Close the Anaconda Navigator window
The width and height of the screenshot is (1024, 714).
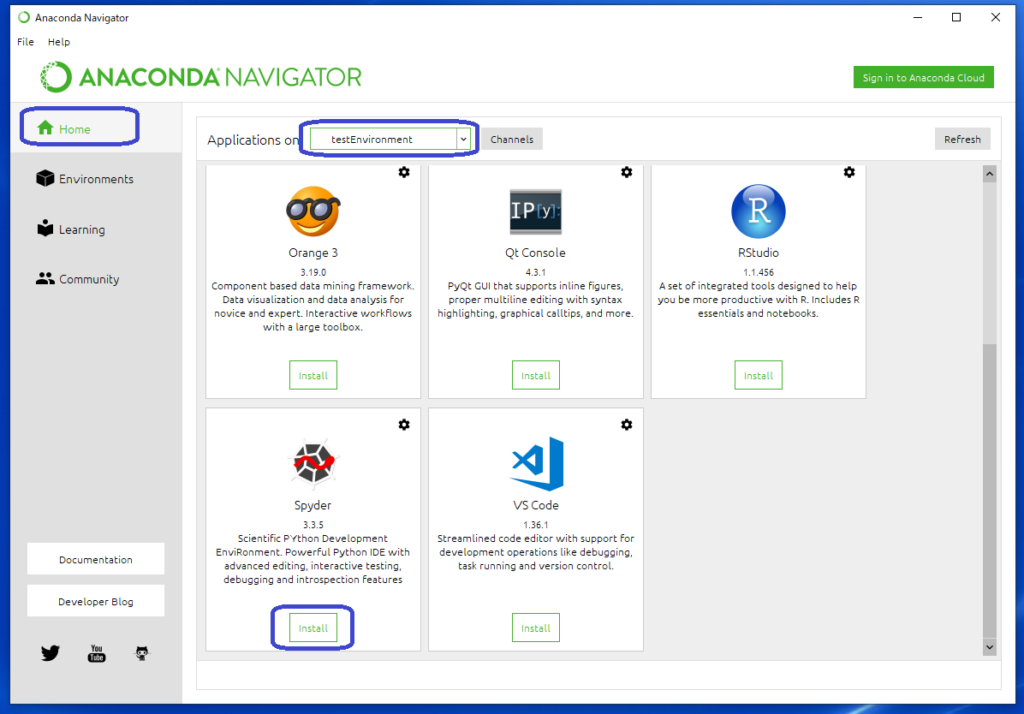click(x=995, y=18)
